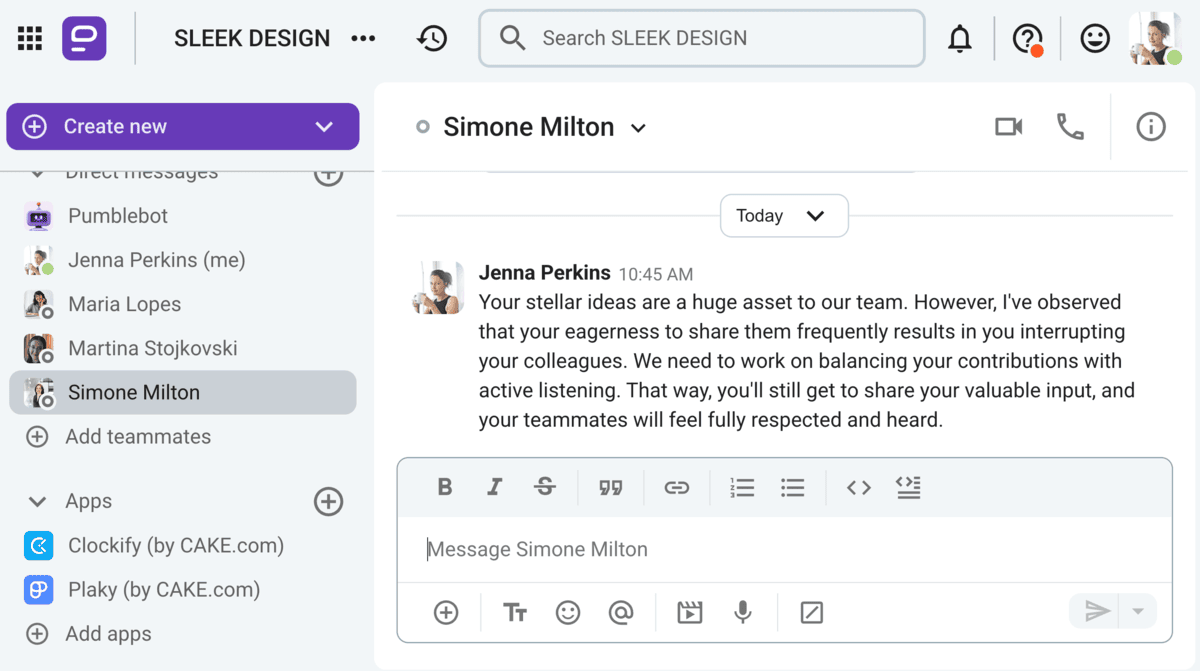Click the Search SLEEK DESIGN field
This screenshot has width=1200, height=671.
coord(700,39)
